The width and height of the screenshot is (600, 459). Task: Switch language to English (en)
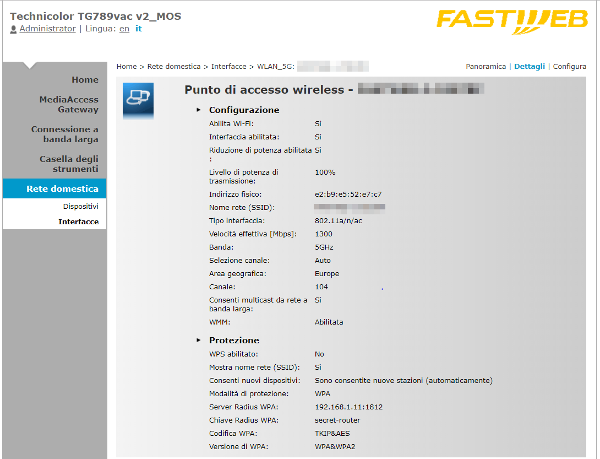coord(123,30)
